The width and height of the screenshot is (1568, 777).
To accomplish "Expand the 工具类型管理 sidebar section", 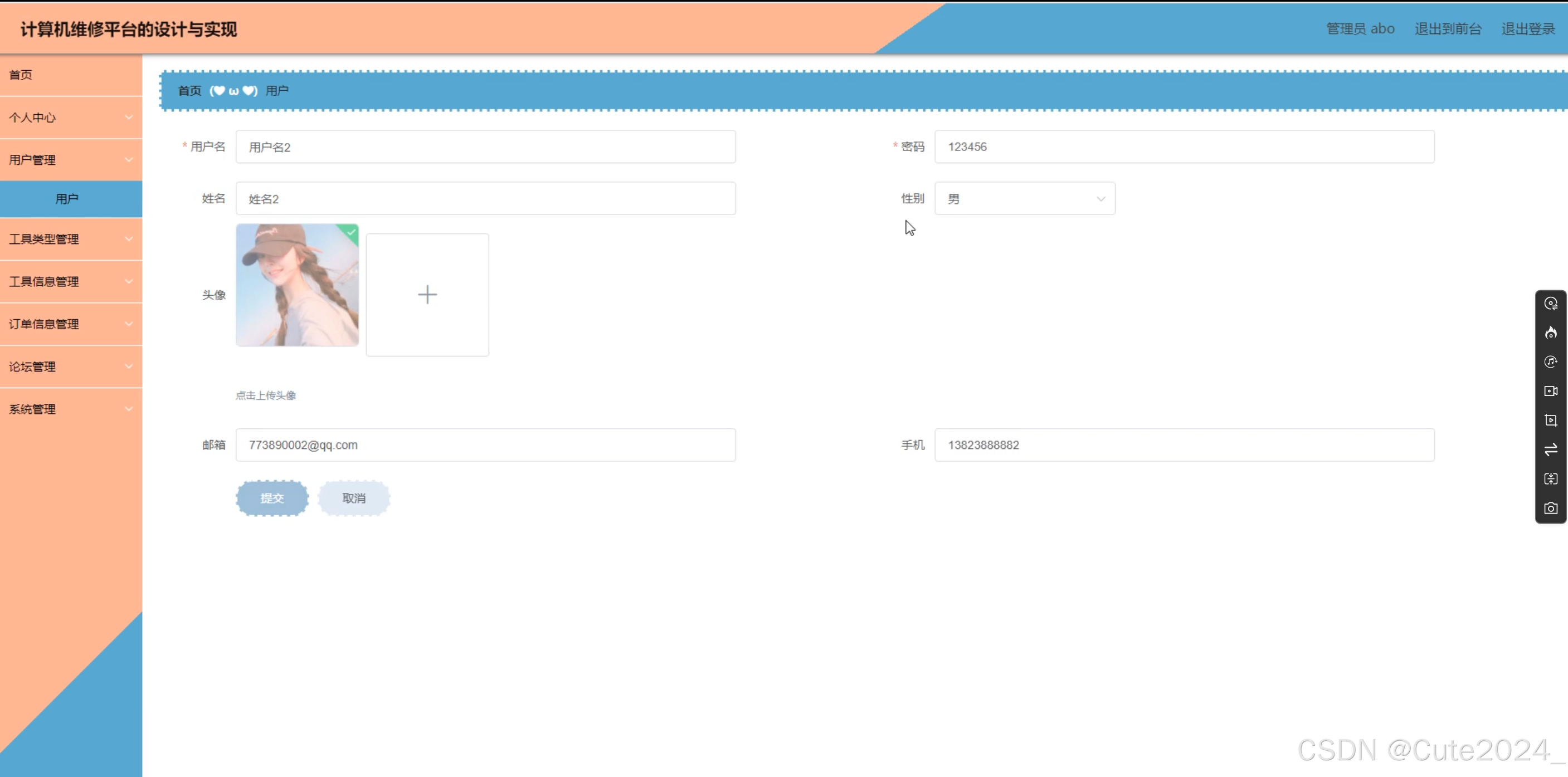I will (71, 238).
